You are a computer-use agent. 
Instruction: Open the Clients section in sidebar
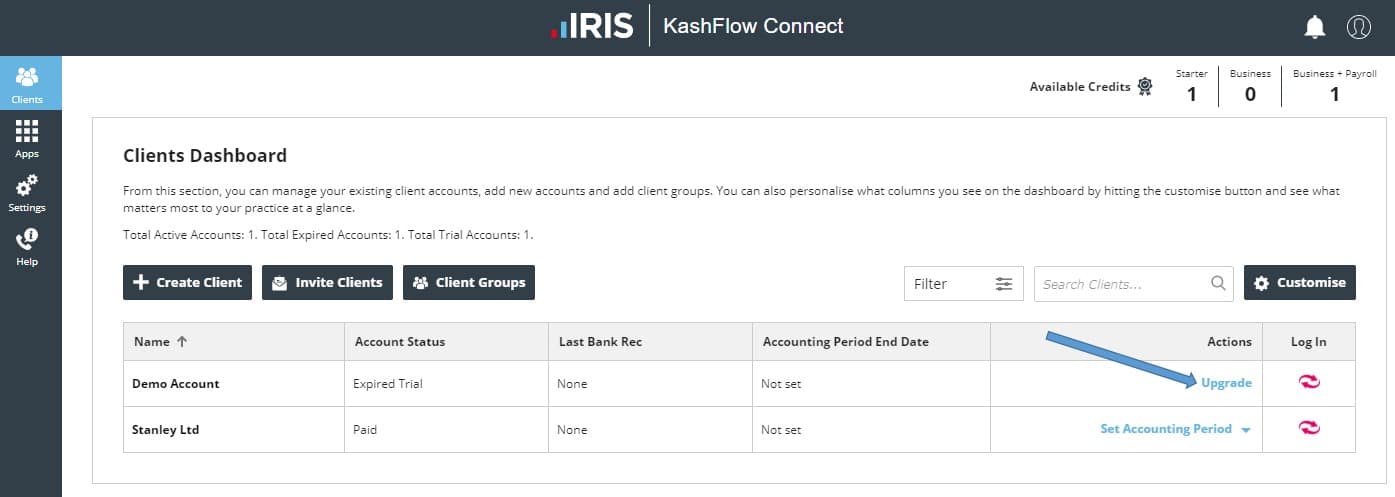point(27,84)
